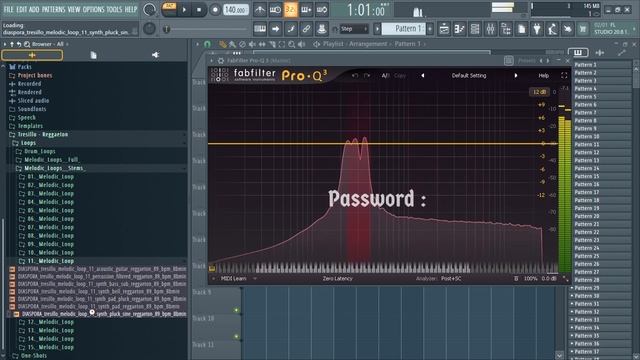Screen dimensions: 640x360
Task: Toggle wait-for-input-to-start recording icon
Action: (x=275, y=9)
